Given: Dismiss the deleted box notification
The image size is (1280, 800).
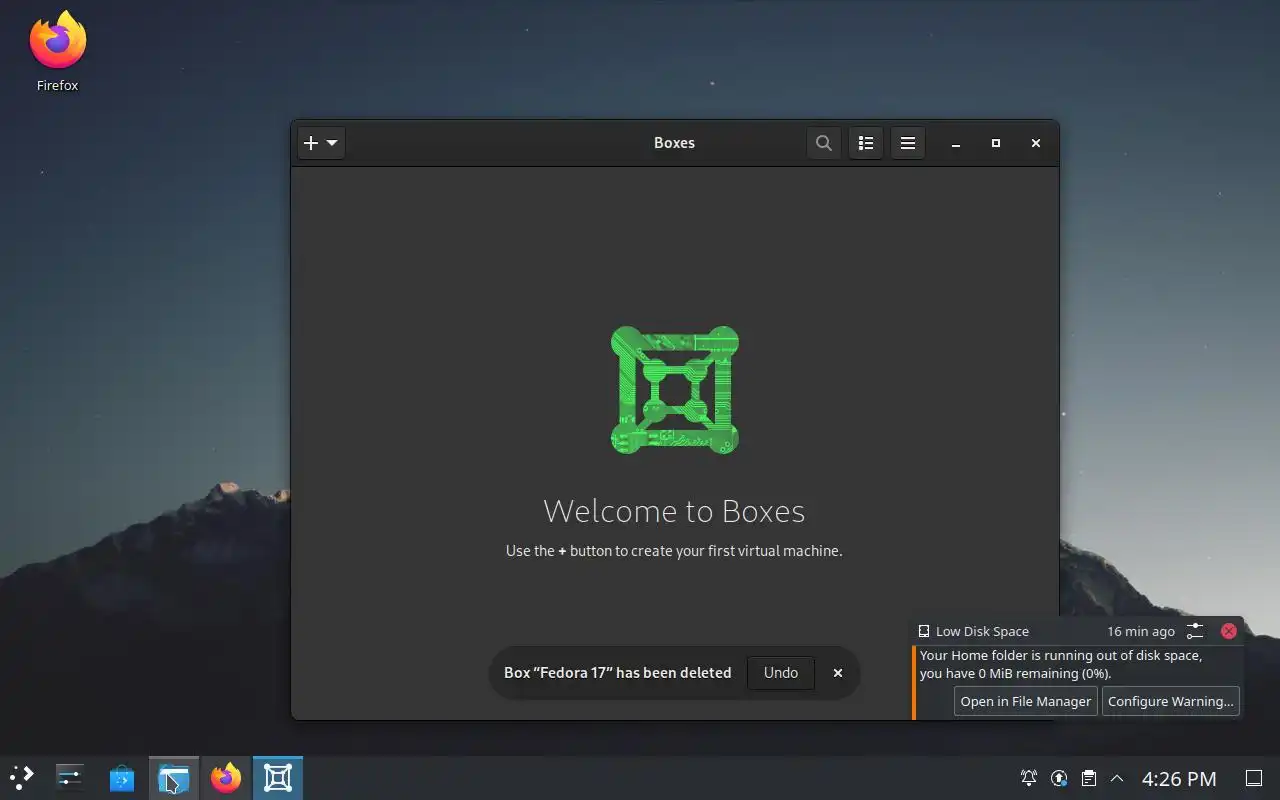Looking at the screenshot, I should point(838,673).
